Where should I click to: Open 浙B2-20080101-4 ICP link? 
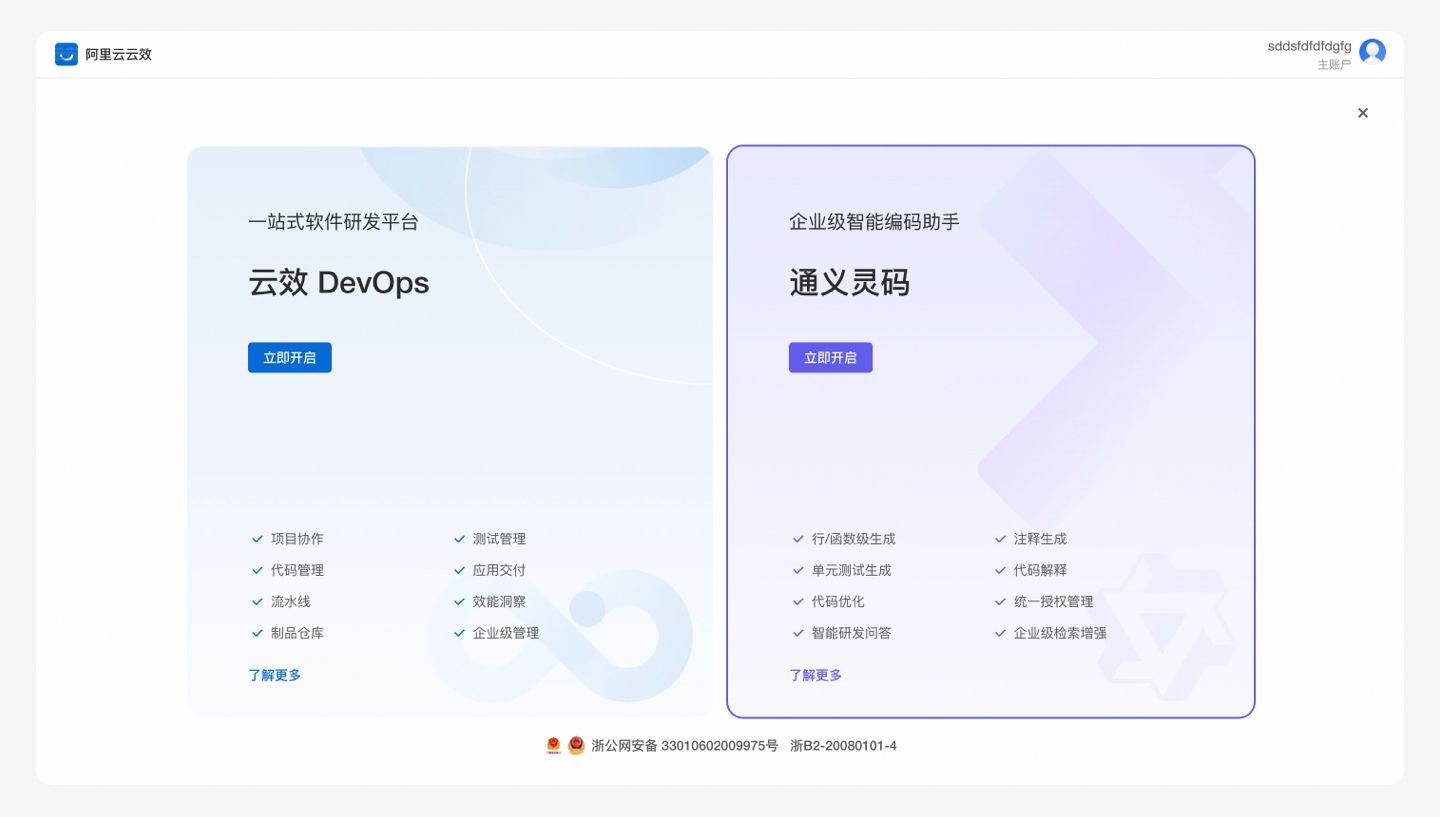click(843, 746)
